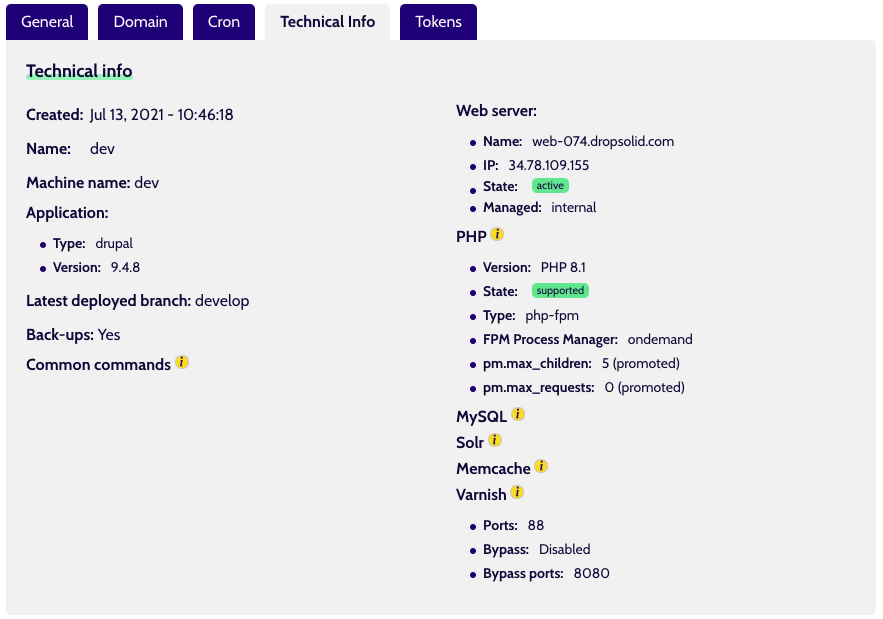Click the supported PHP state badge
This screenshot has width=883, height=619.
pos(560,291)
